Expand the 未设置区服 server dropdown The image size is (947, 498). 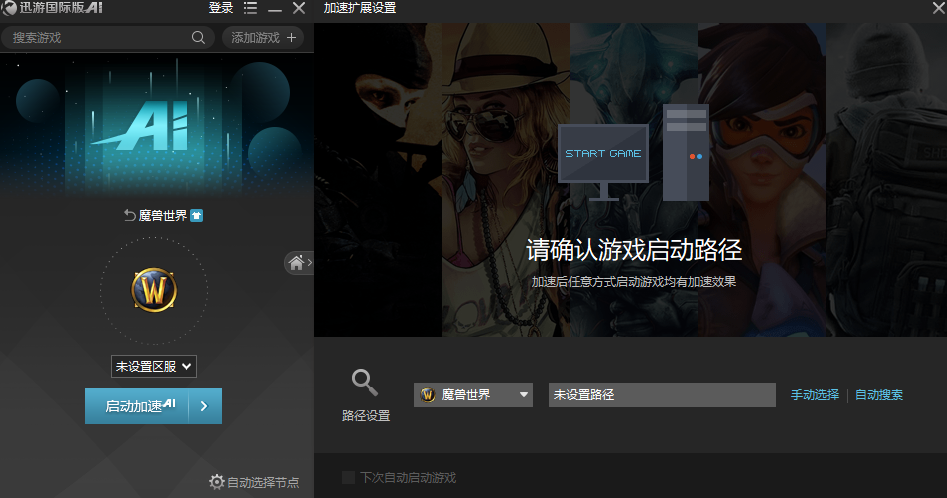(x=153, y=366)
